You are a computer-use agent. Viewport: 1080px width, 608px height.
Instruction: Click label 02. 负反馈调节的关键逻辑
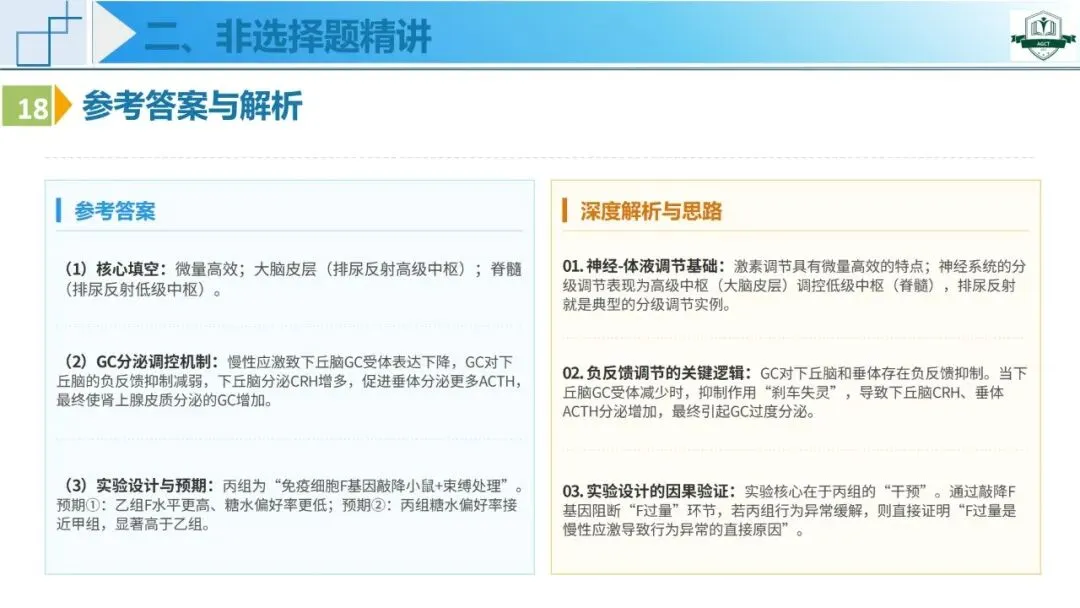pos(657,373)
